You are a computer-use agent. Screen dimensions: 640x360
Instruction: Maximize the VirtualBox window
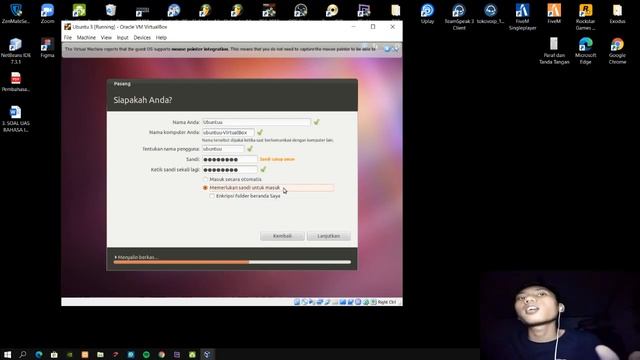tap(373, 27)
